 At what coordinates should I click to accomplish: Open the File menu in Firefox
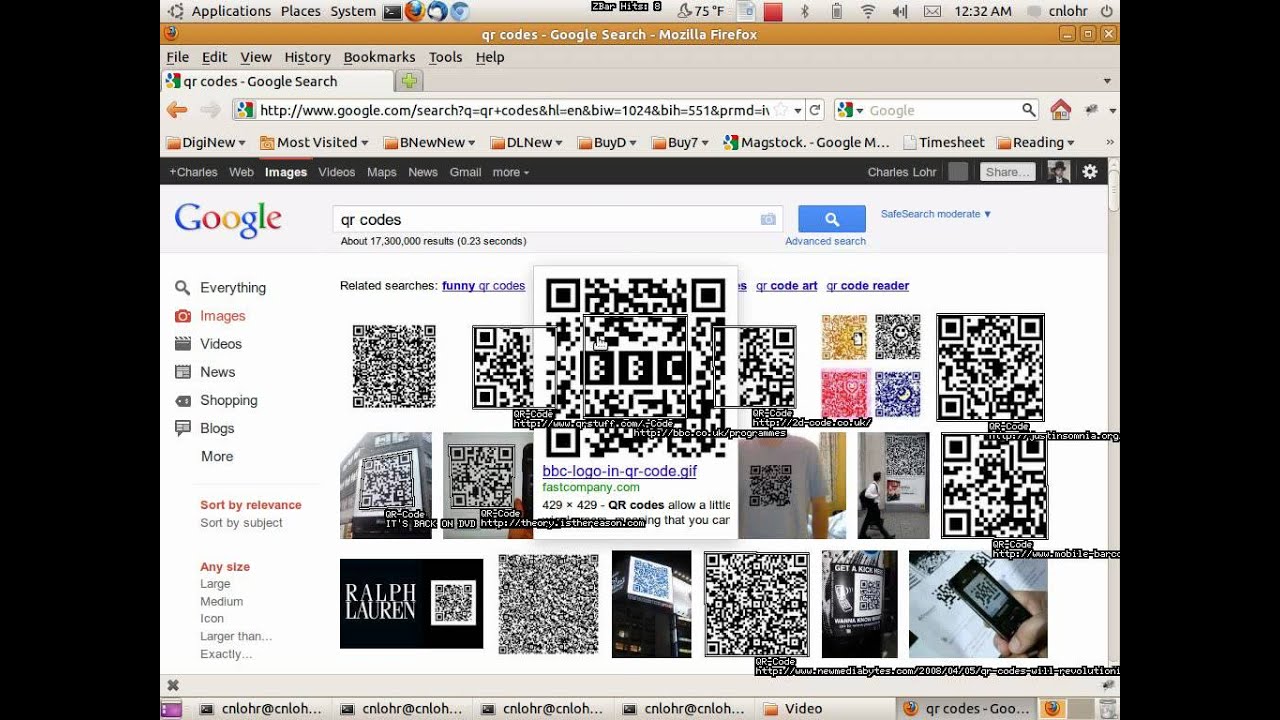pyautogui.click(x=177, y=57)
